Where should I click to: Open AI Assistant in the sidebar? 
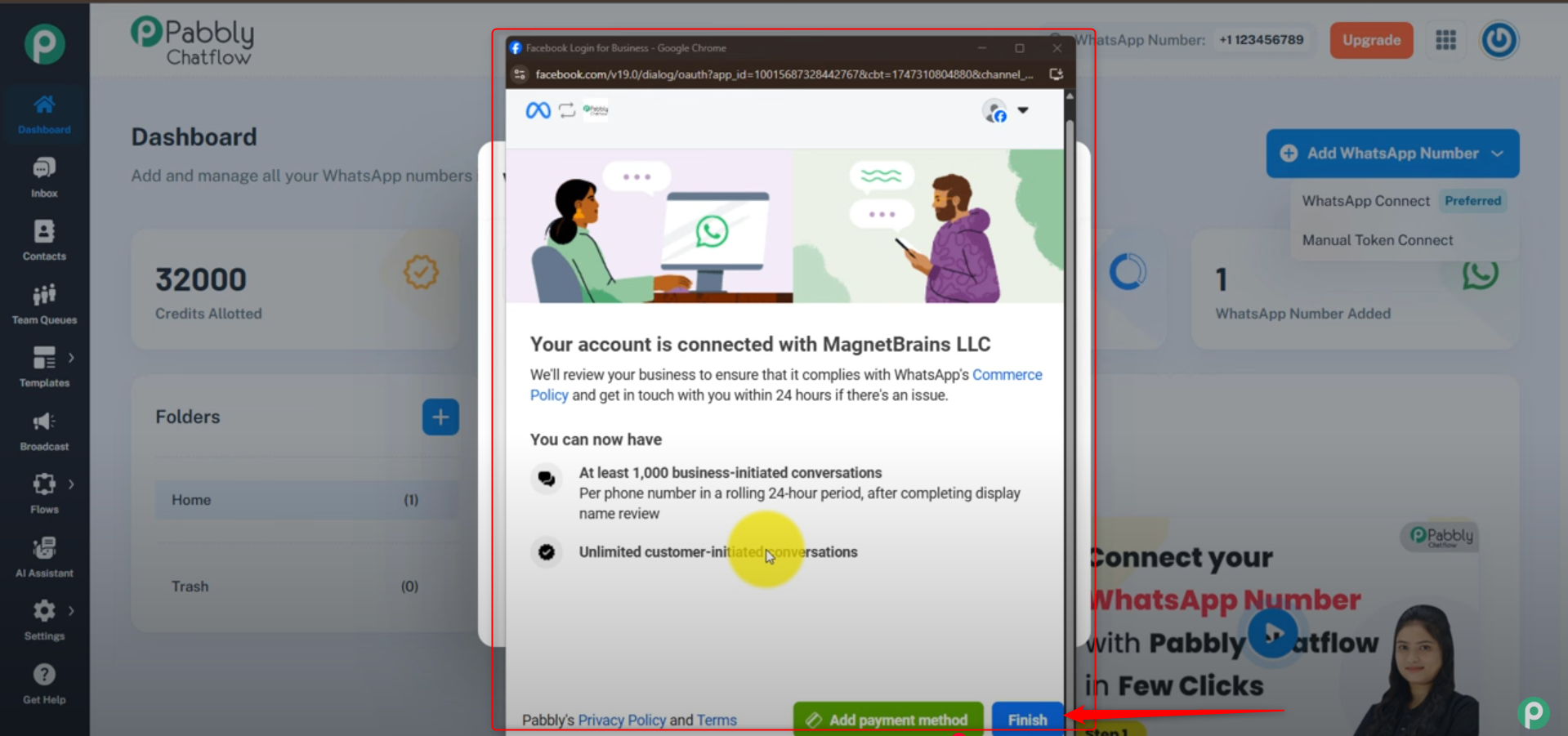coord(44,557)
